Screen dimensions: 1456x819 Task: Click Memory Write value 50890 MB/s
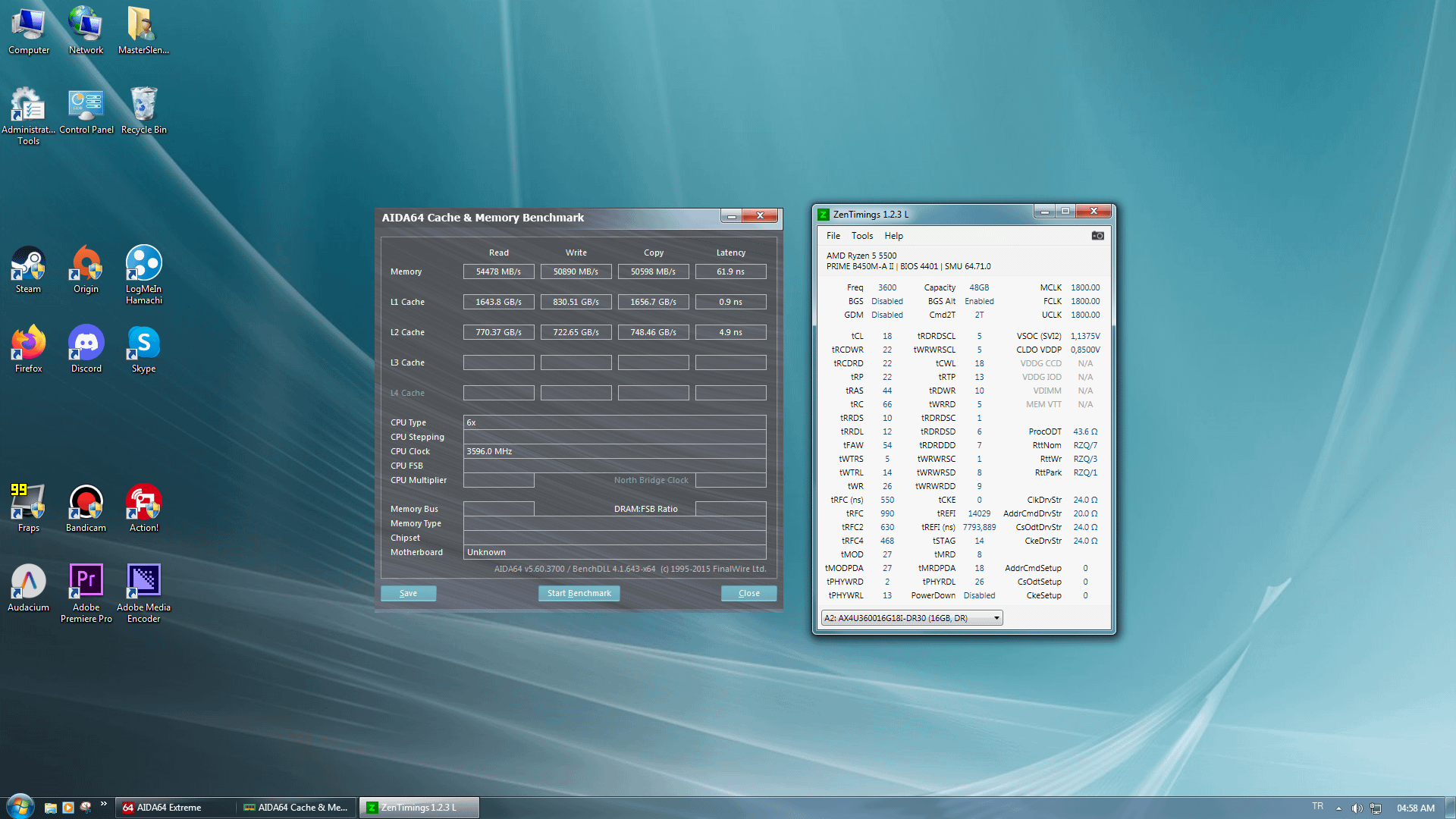(x=576, y=271)
